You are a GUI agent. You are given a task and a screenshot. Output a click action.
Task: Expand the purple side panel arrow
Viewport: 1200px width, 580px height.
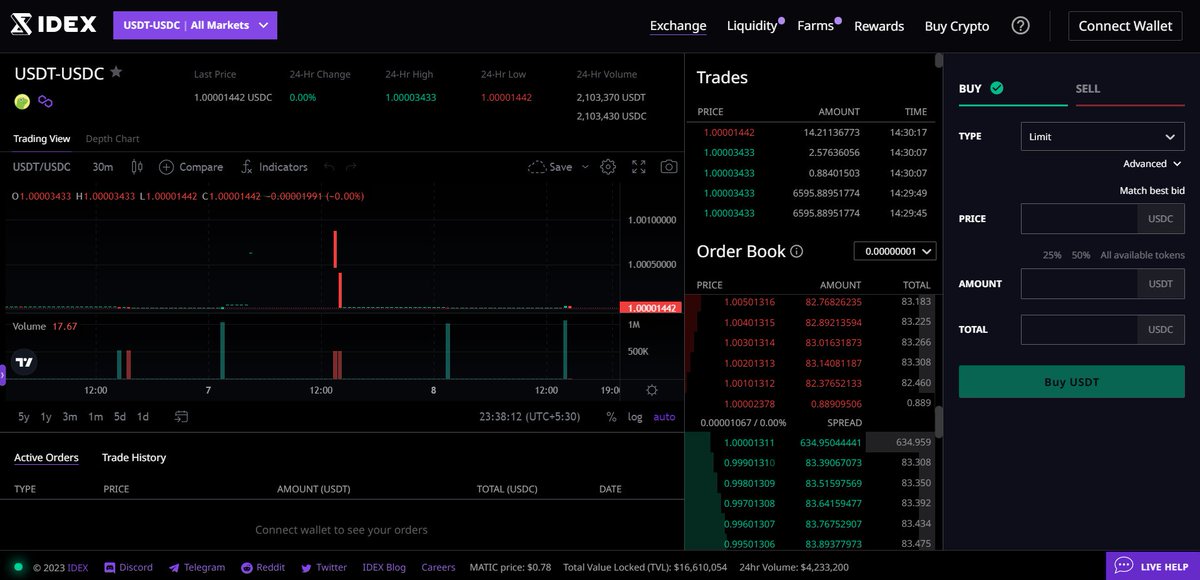3,375
